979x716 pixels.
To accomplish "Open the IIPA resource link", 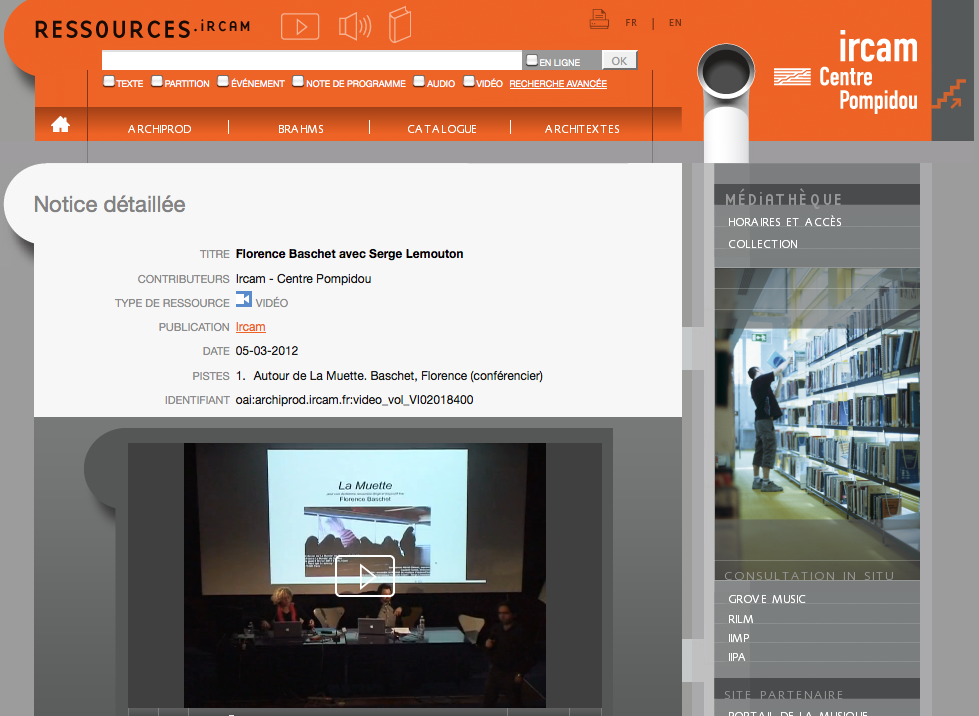I will point(737,657).
